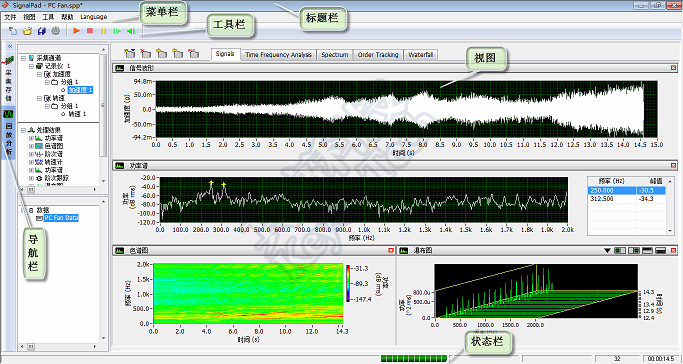This screenshot has height=364, width=683.
Task: Click the green progress bar in status bar
Action: [x=414, y=358]
